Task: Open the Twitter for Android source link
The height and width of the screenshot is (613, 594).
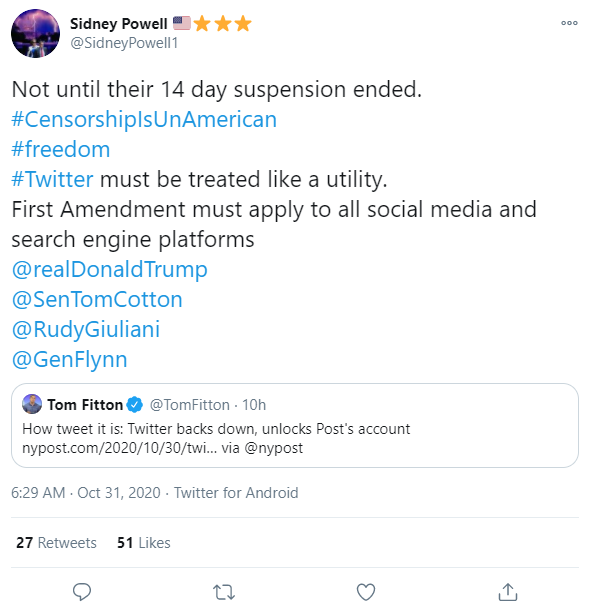Action: (x=236, y=493)
